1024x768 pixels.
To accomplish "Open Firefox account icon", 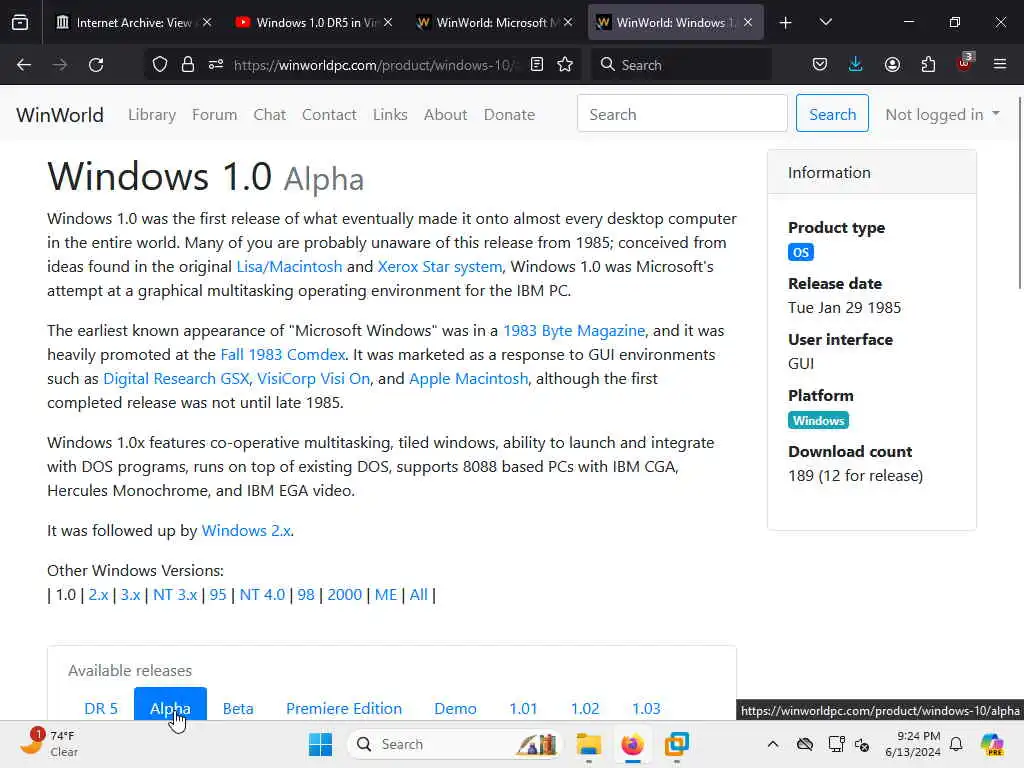I will pos(892,65).
